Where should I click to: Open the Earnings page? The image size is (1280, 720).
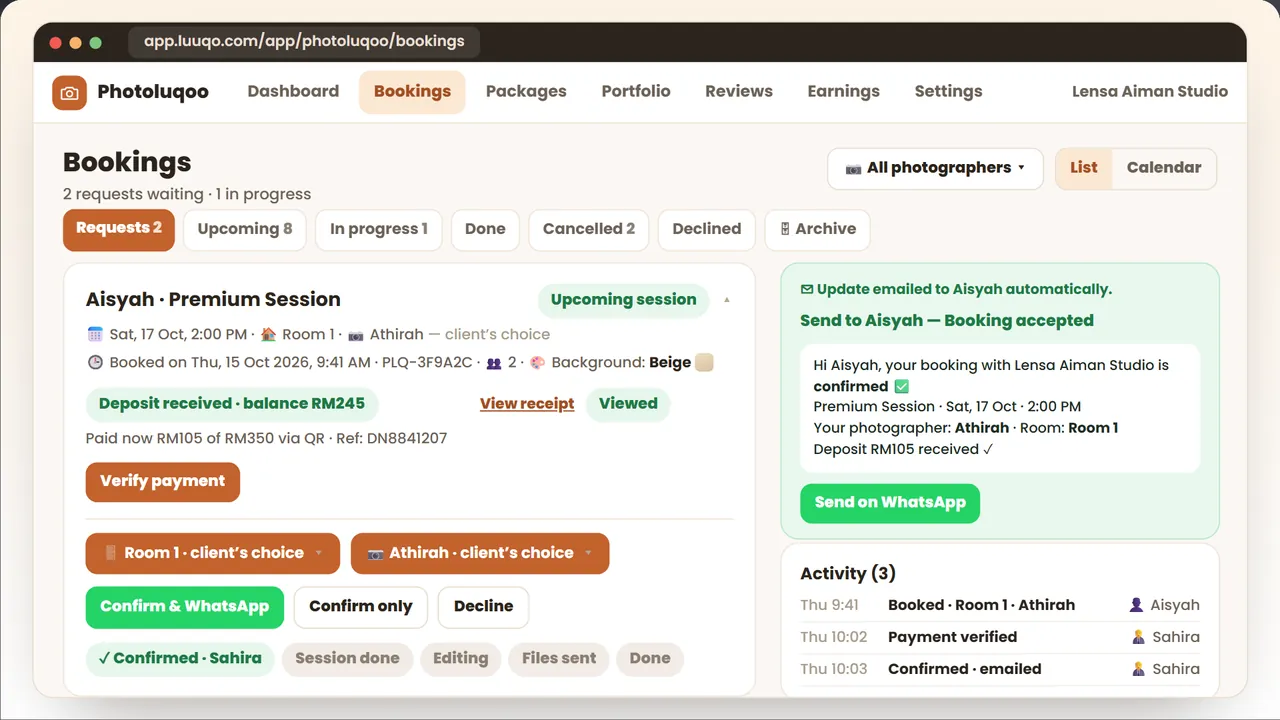click(x=844, y=91)
